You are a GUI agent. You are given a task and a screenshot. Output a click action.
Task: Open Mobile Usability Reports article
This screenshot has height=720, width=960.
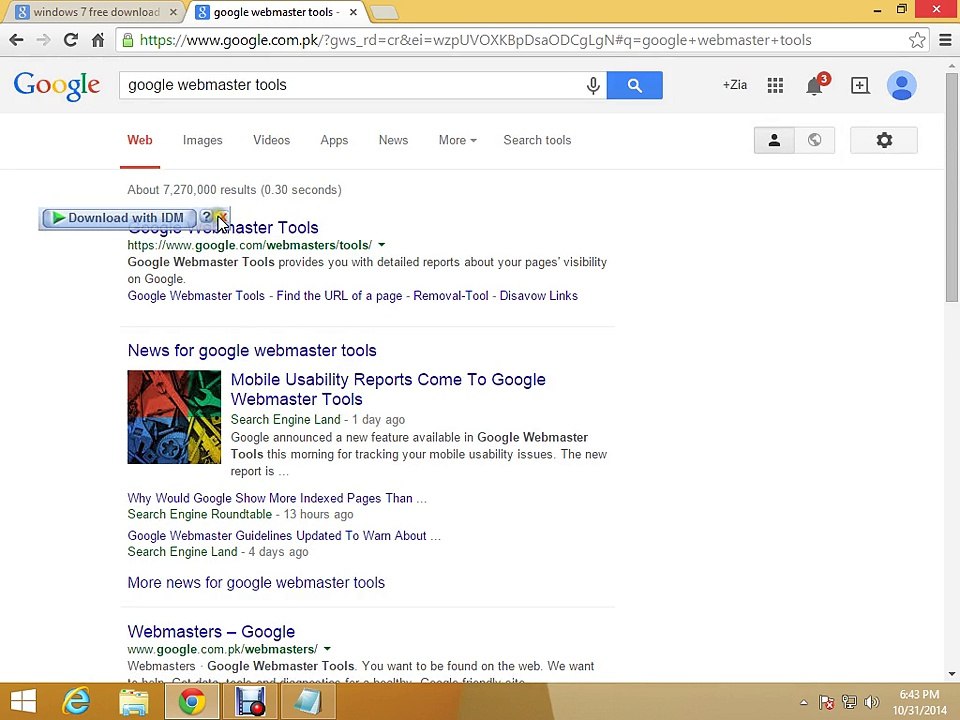[x=388, y=389]
